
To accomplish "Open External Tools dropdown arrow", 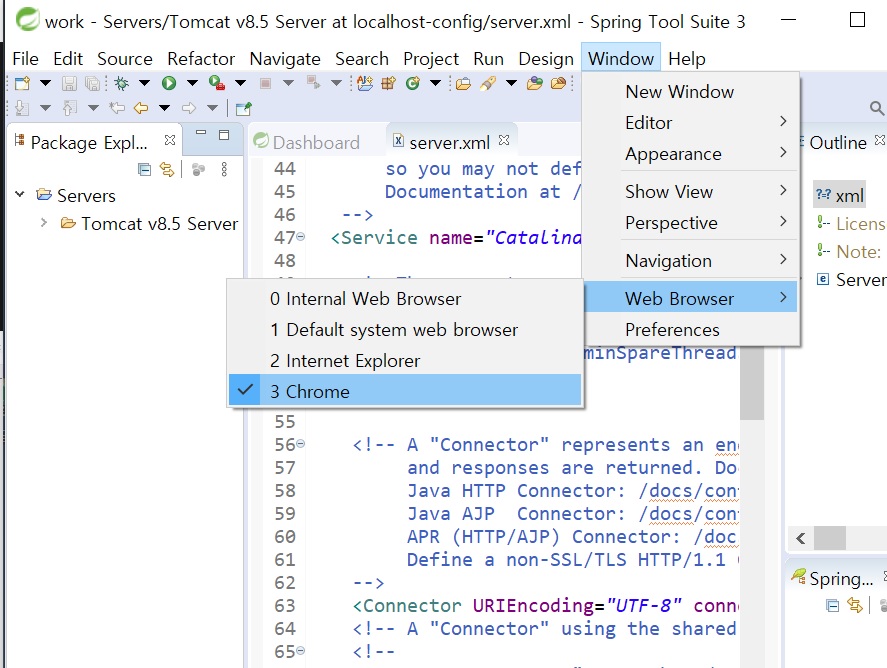I will click(240, 84).
